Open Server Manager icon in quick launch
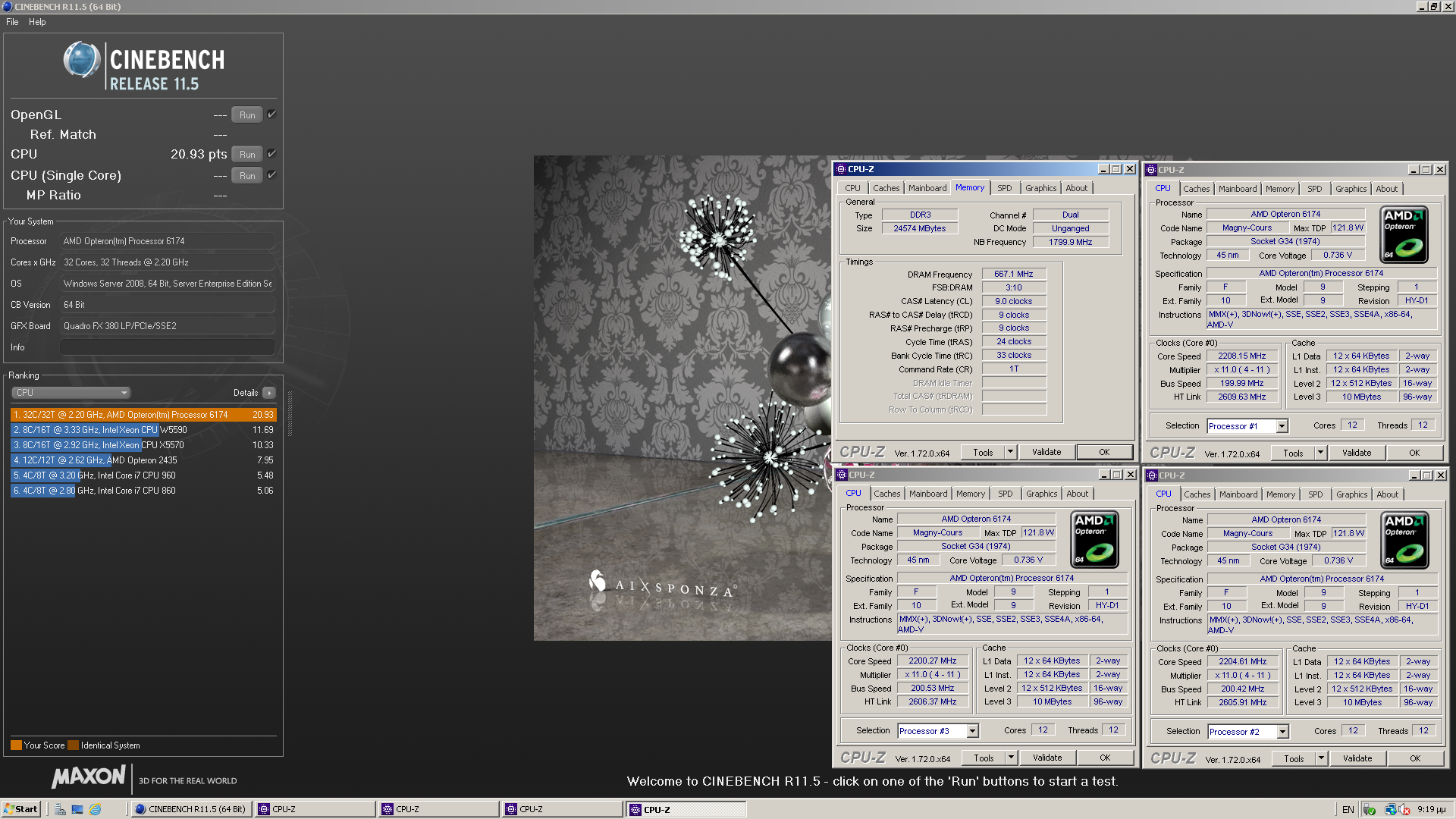This screenshot has width=1456, height=819. [60, 809]
